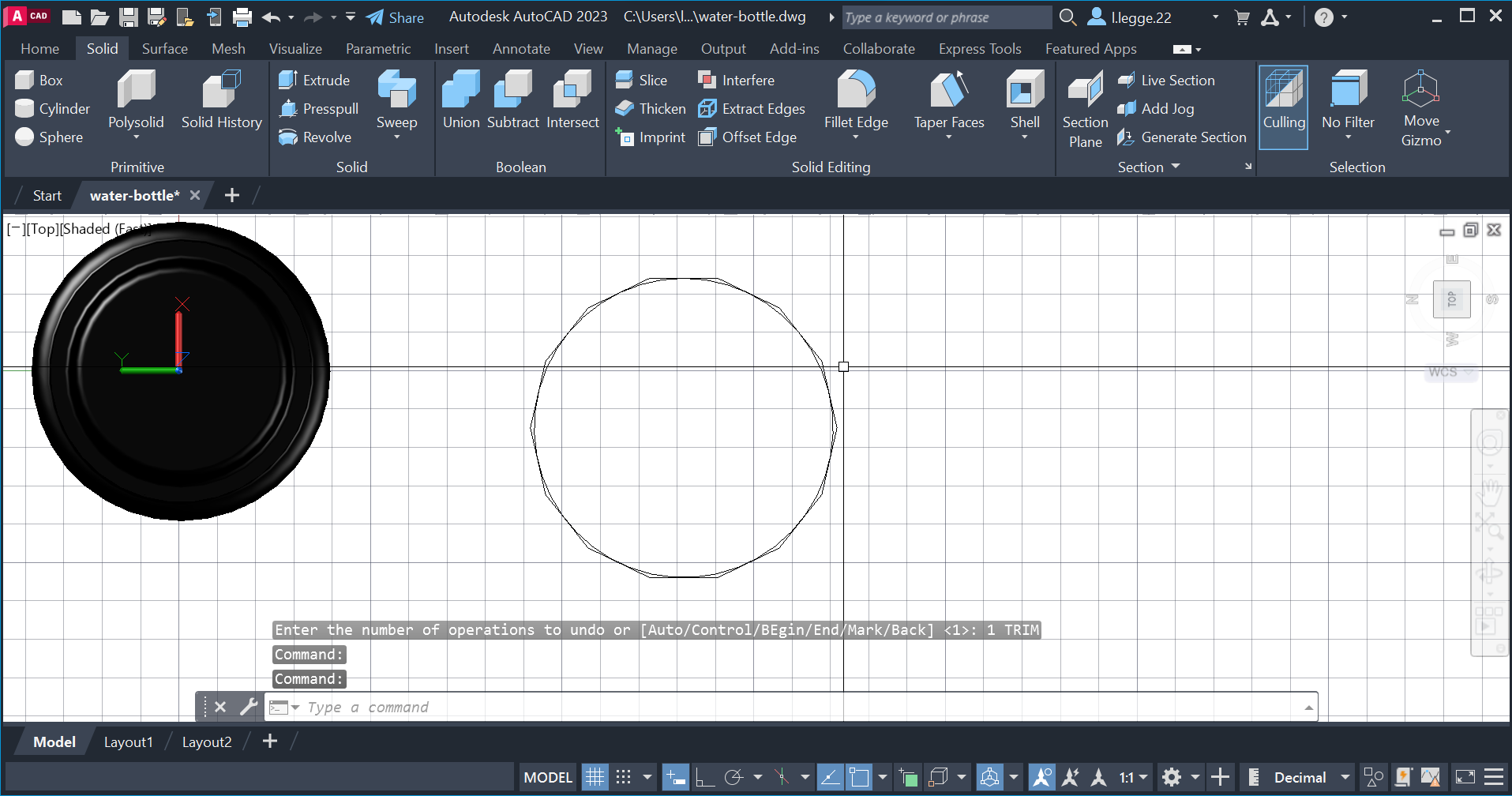Image resolution: width=1512 pixels, height=796 pixels.
Task: Toggle Polar tracking
Action: click(733, 777)
